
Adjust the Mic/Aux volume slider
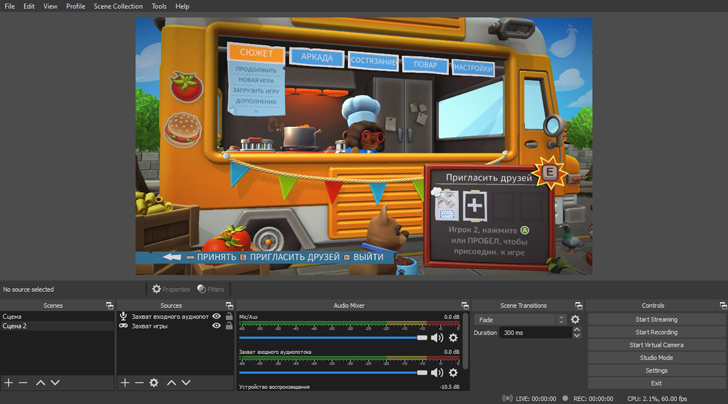coord(333,338)
